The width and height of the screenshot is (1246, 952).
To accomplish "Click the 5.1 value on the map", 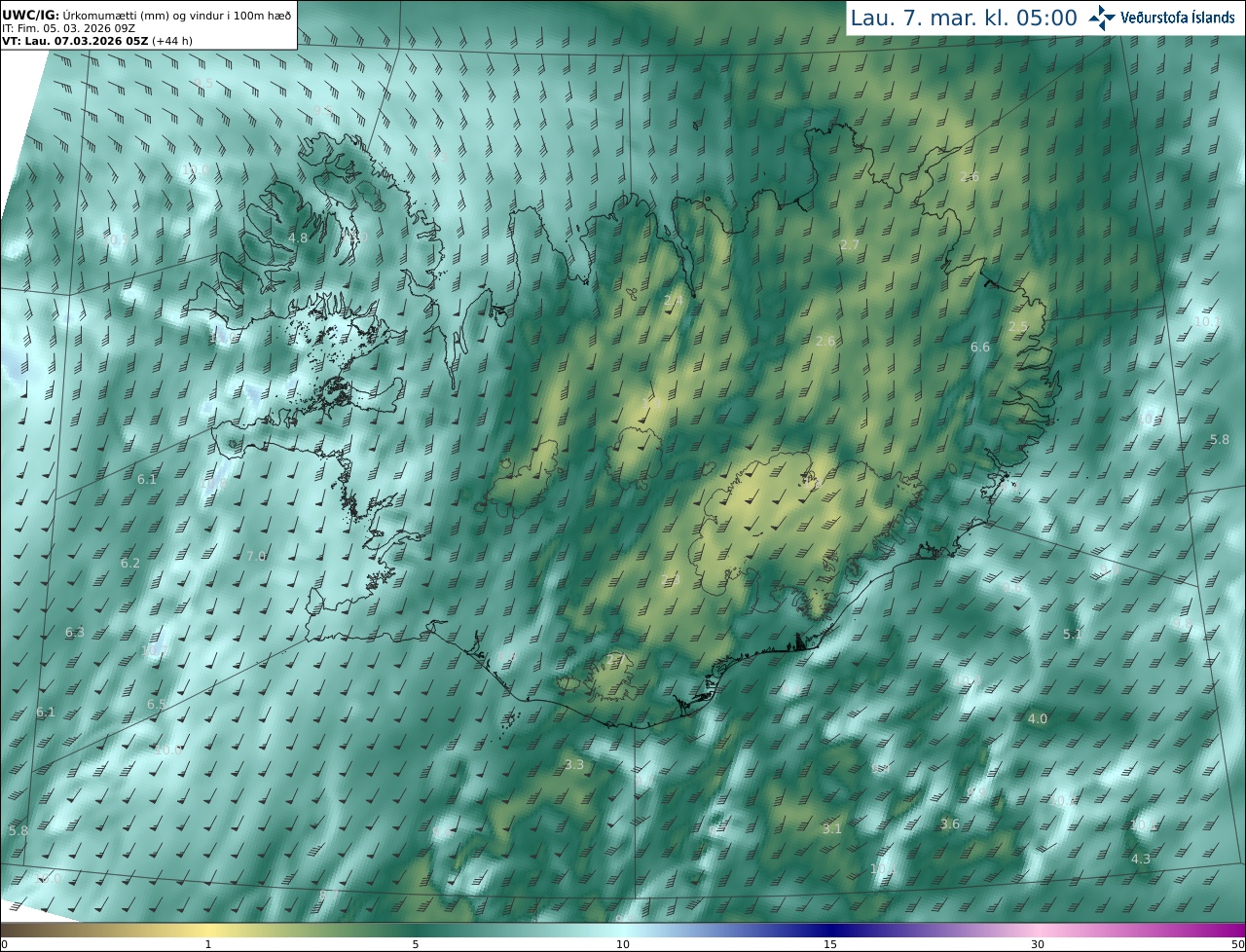I will [1072, 634].
